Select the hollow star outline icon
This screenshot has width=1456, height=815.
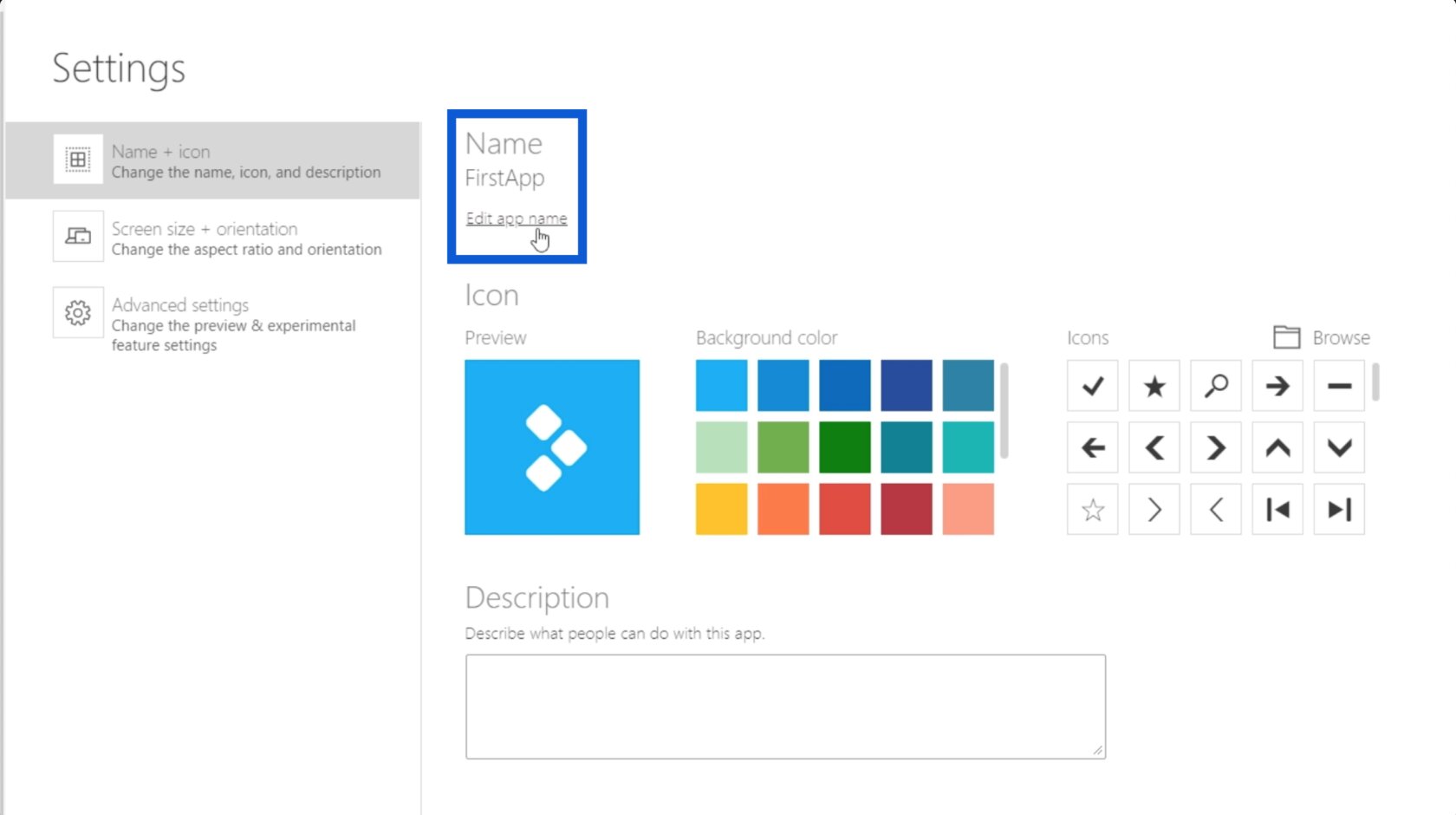pos(1092,509)
